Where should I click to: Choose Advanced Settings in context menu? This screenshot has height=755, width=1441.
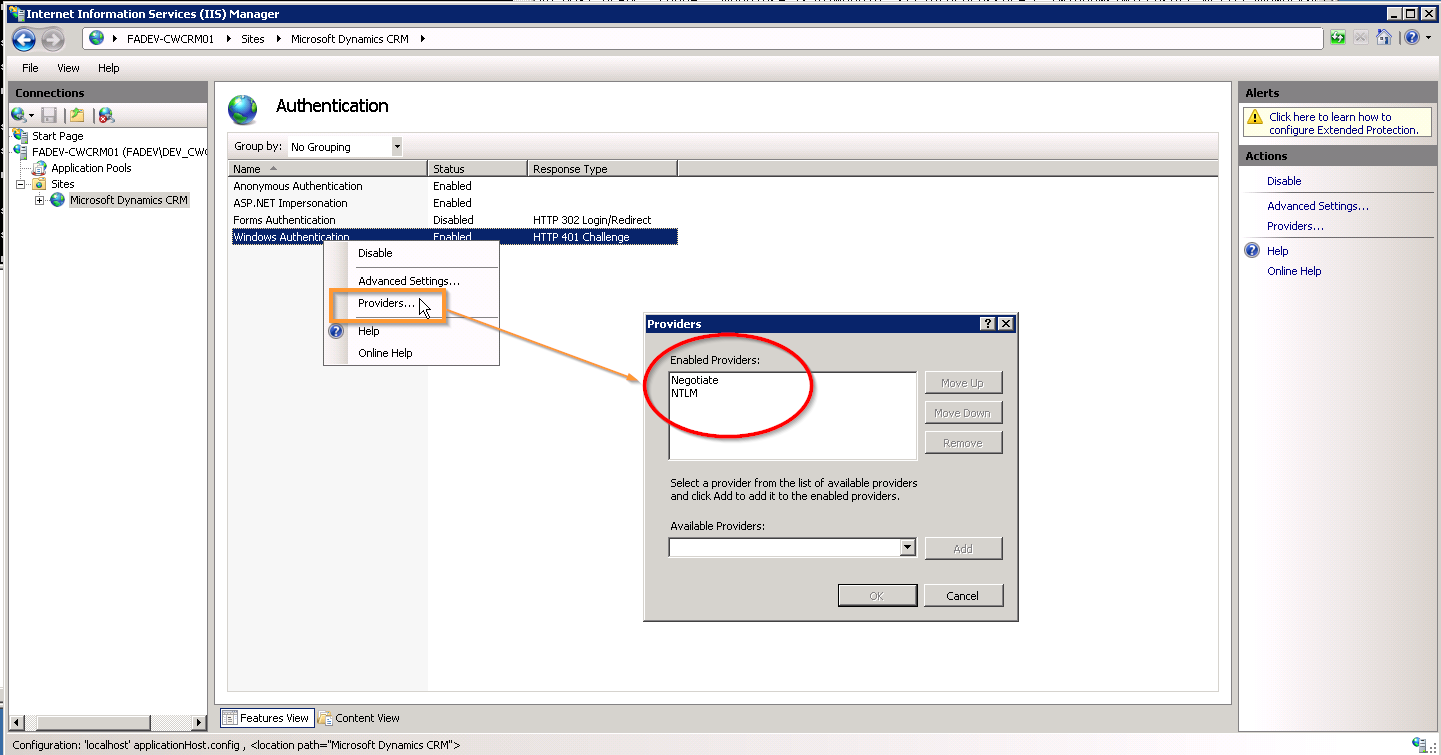tap(409, 281)
